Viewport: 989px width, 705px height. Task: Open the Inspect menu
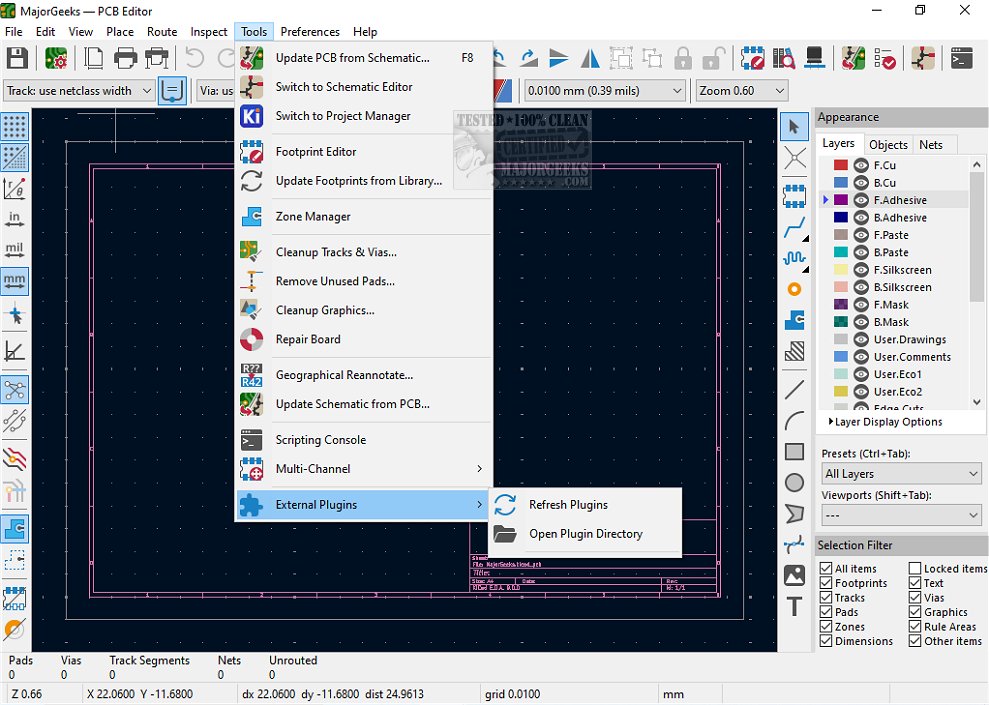coord(209,32)
